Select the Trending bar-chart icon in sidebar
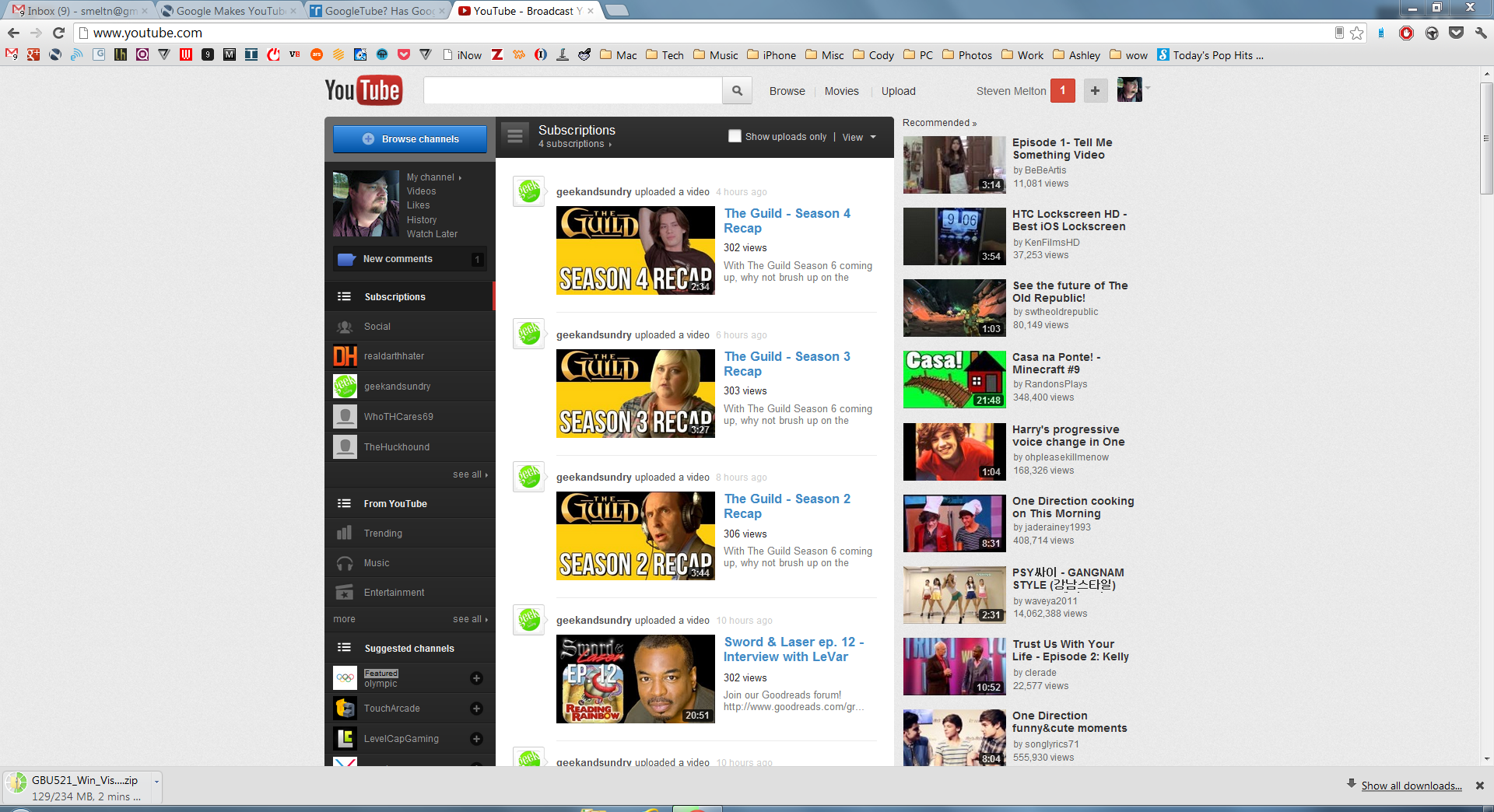 coord(345,533)
